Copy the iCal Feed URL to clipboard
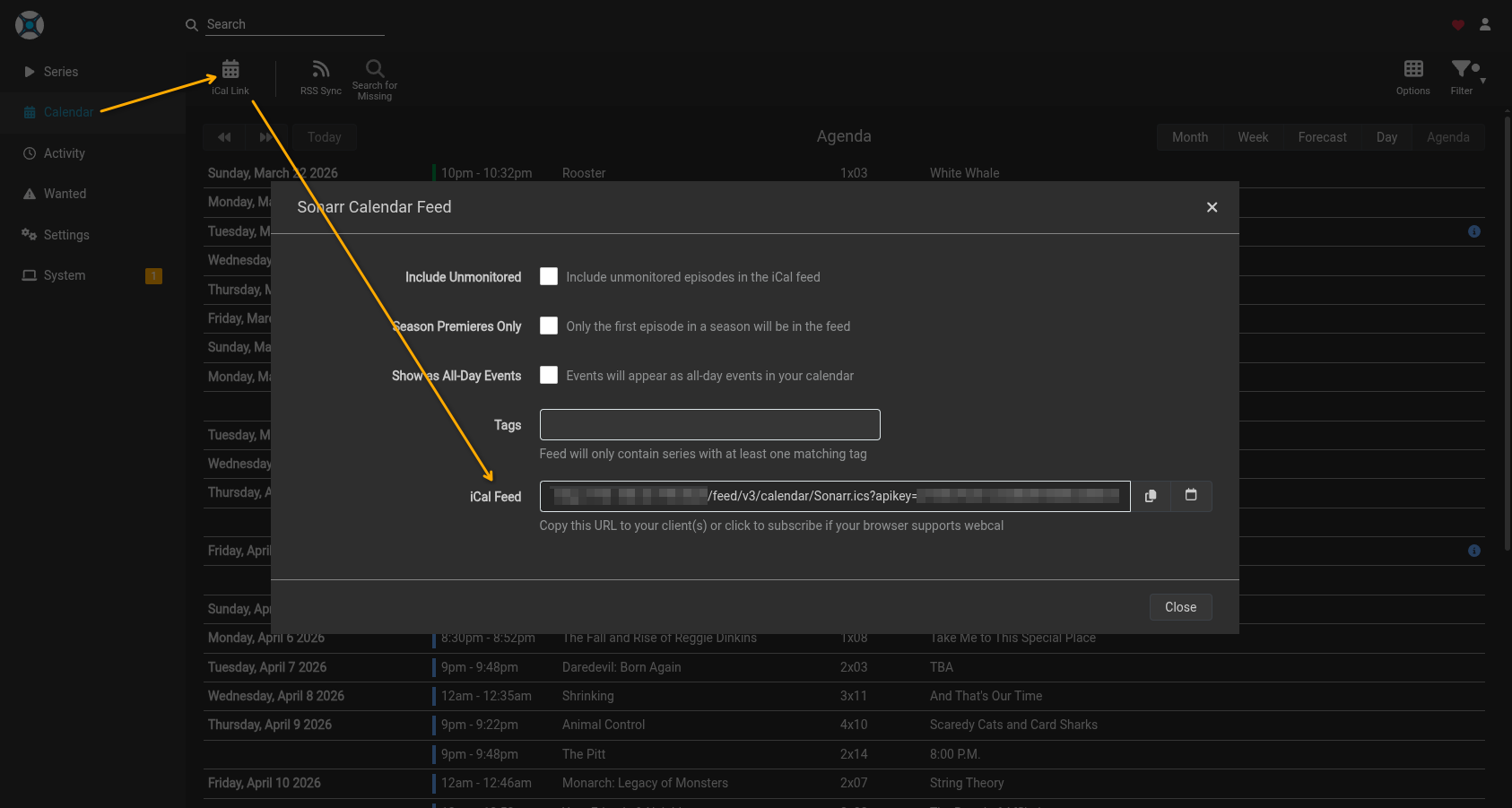 pyautogui.click(x=1151, y=496)
